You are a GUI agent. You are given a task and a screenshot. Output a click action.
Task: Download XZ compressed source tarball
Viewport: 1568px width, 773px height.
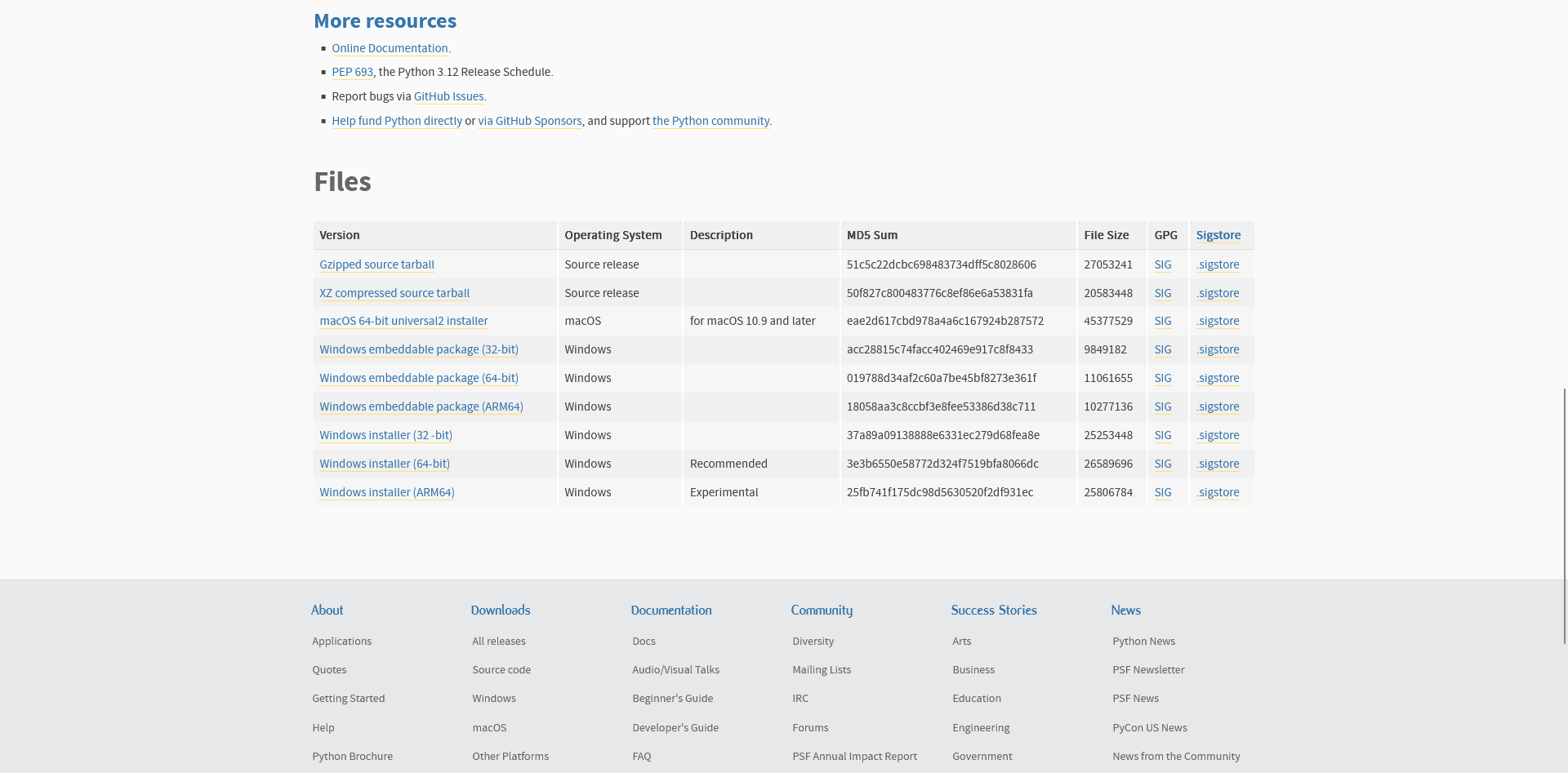[394, 293]
